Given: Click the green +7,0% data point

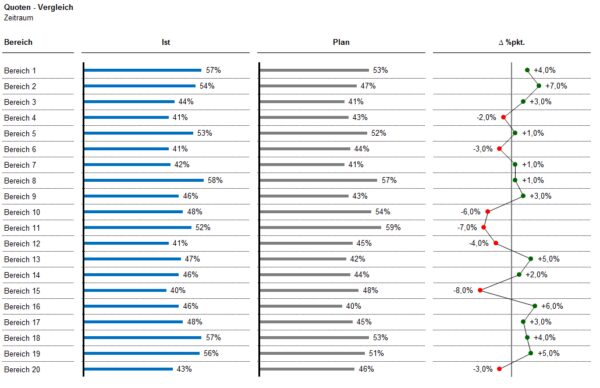Looking at the screenshot, I should [x=539, y=86].
